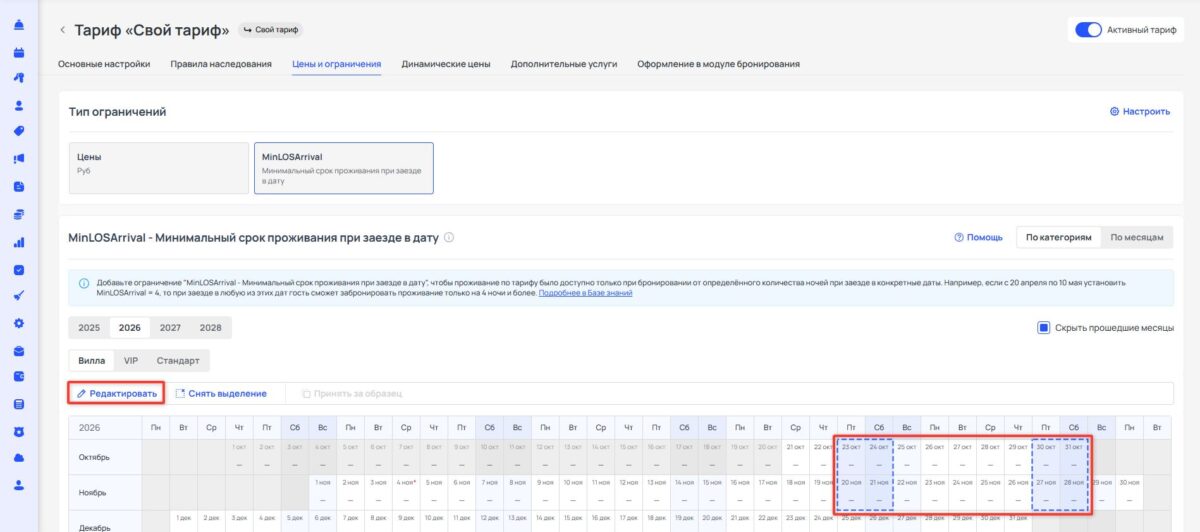Toggle the Активный тариф switch
Viewport: 1200px width, 532px height.
pos(1088,30)
